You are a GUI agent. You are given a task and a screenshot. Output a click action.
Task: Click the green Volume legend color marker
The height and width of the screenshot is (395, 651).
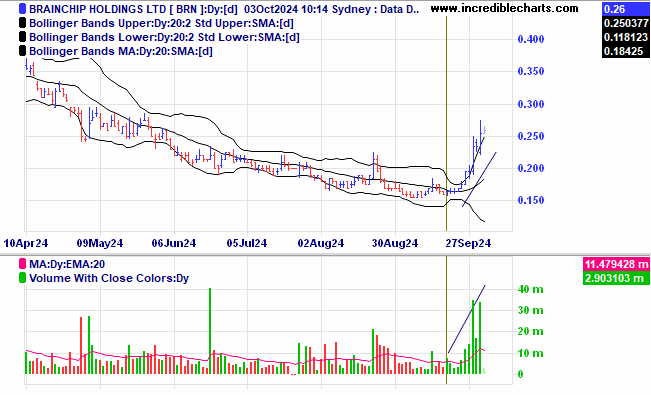tap(22, 278)
